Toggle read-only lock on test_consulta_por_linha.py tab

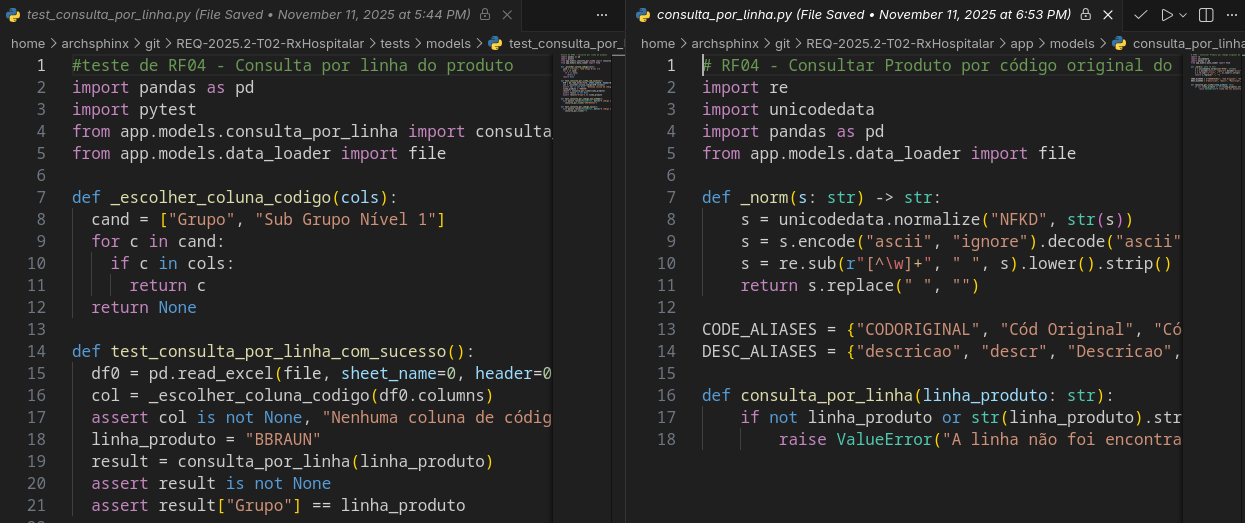pyautogui.click(x=485, y=15)
